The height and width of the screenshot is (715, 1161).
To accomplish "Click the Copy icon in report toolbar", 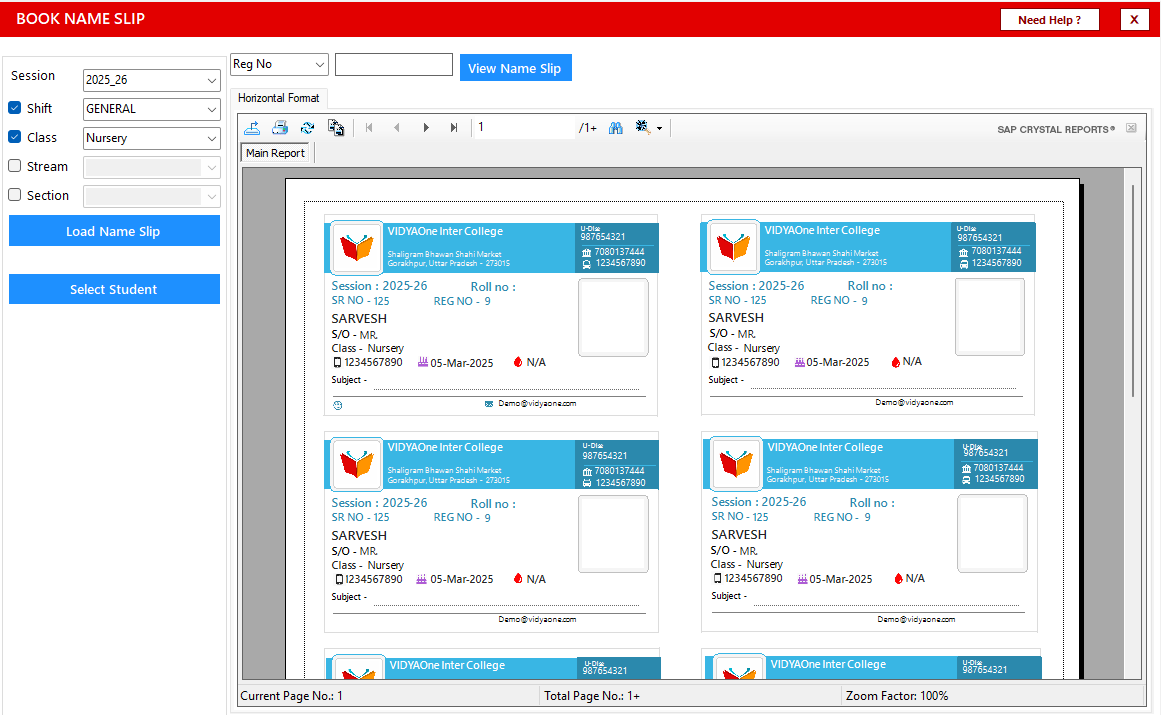I will (335, 128).
